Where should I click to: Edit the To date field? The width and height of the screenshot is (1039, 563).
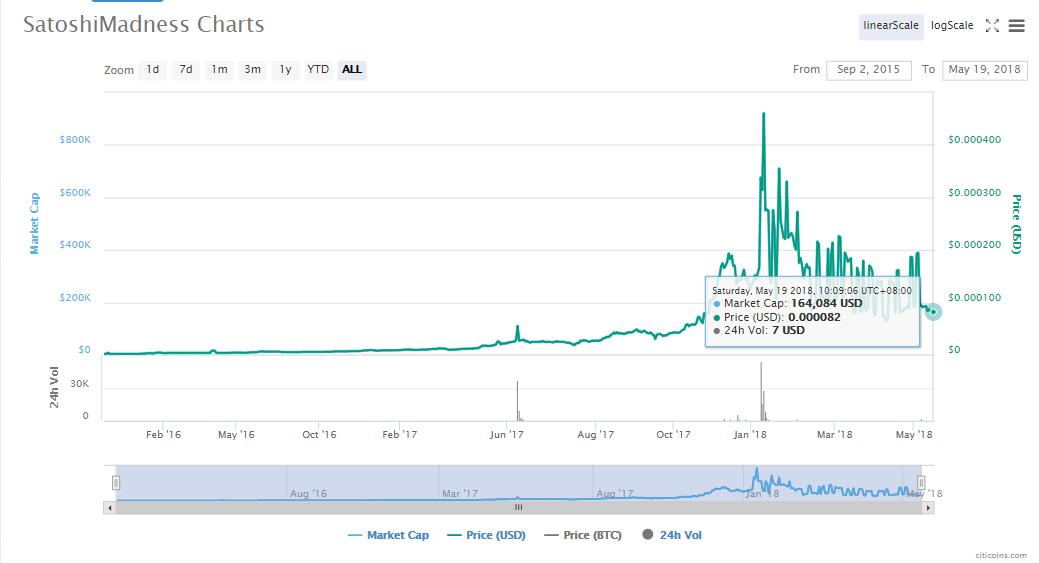(985, 70)
